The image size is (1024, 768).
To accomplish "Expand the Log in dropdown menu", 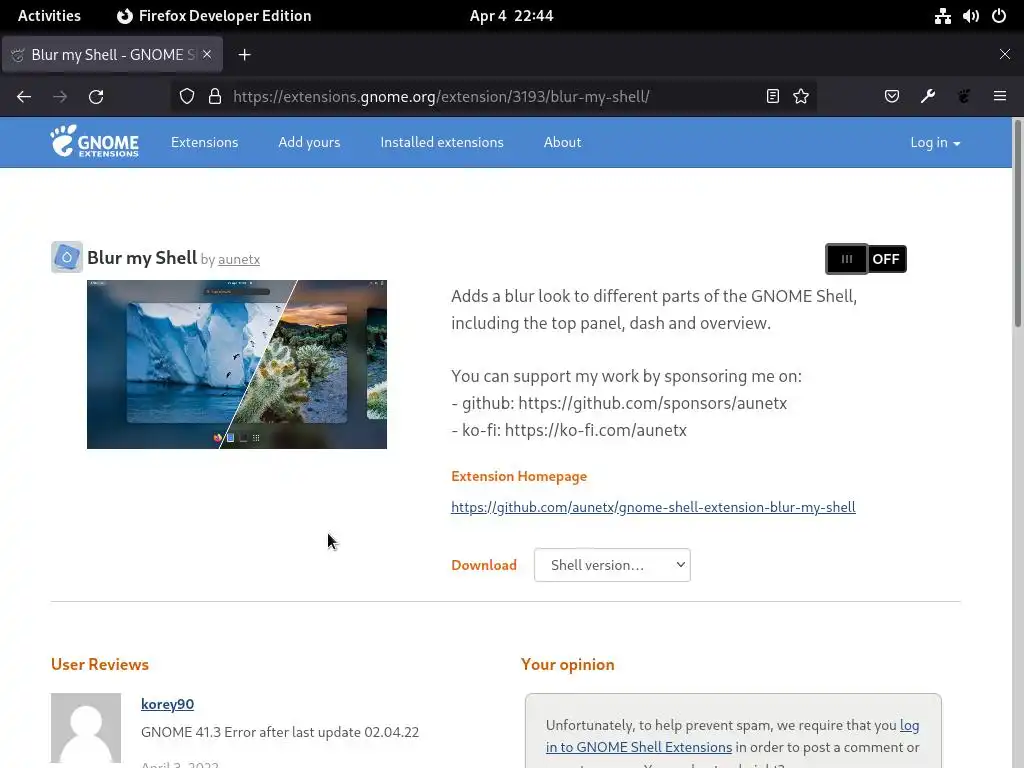I will (935, 142).
